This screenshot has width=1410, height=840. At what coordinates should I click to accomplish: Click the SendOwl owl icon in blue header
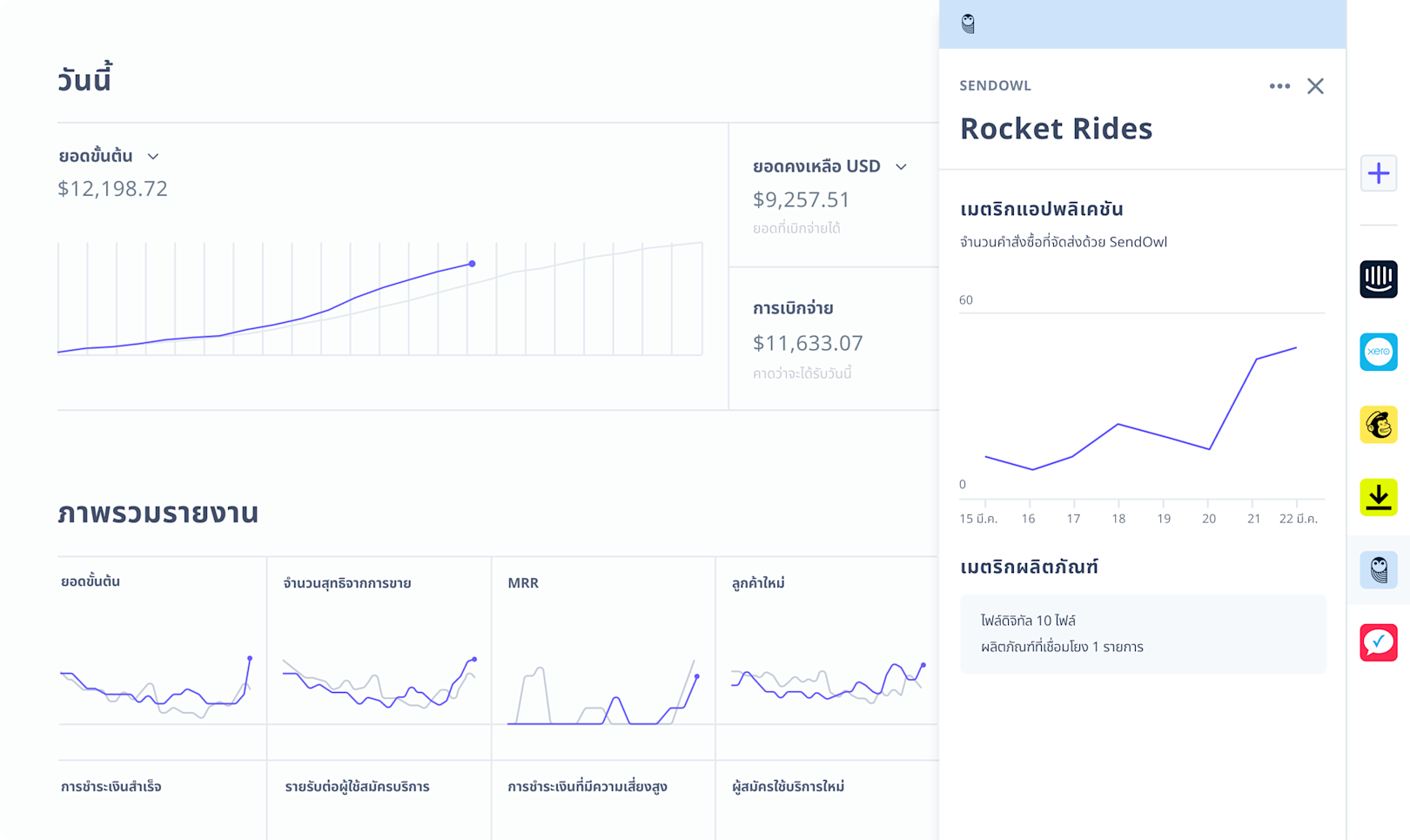968,24
